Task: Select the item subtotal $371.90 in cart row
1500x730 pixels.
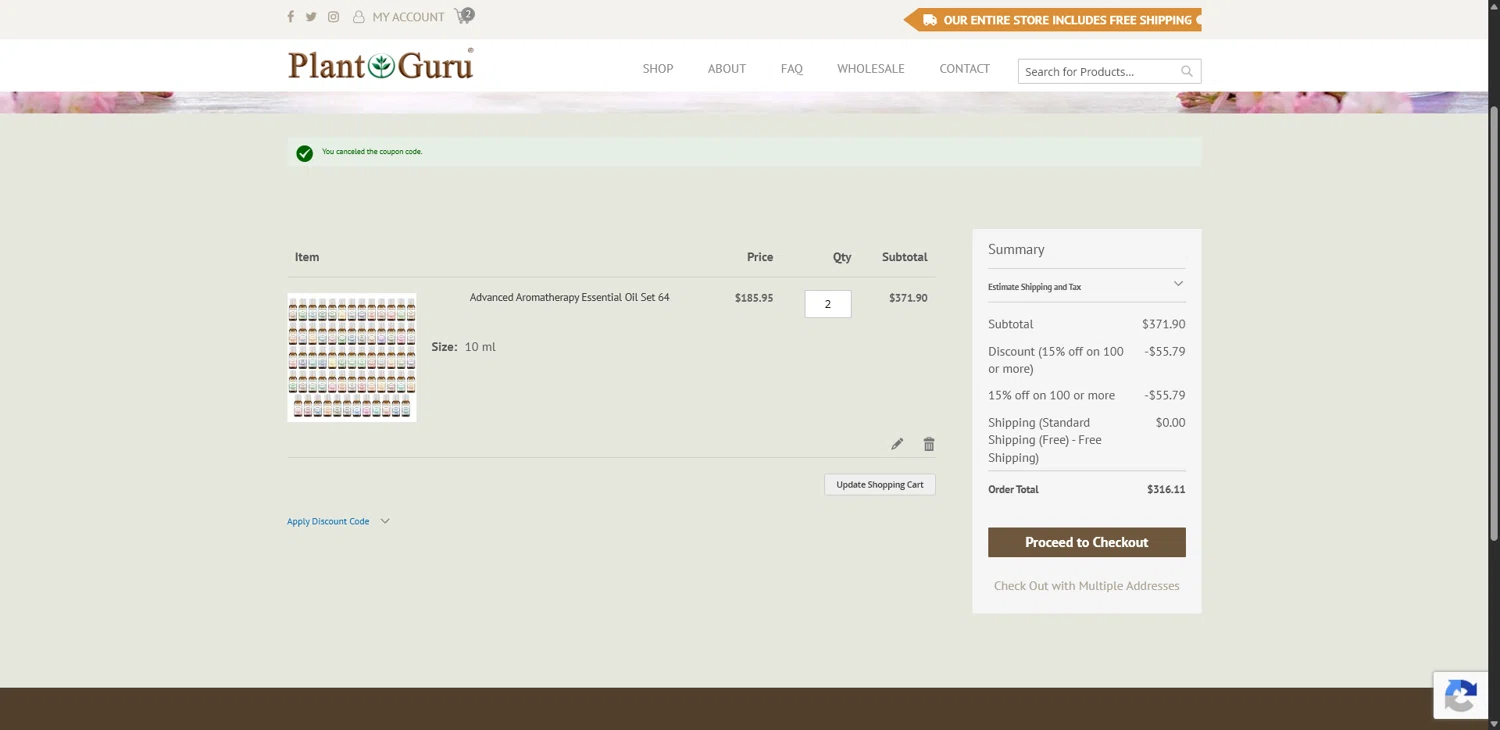Action: pos(908,298)
